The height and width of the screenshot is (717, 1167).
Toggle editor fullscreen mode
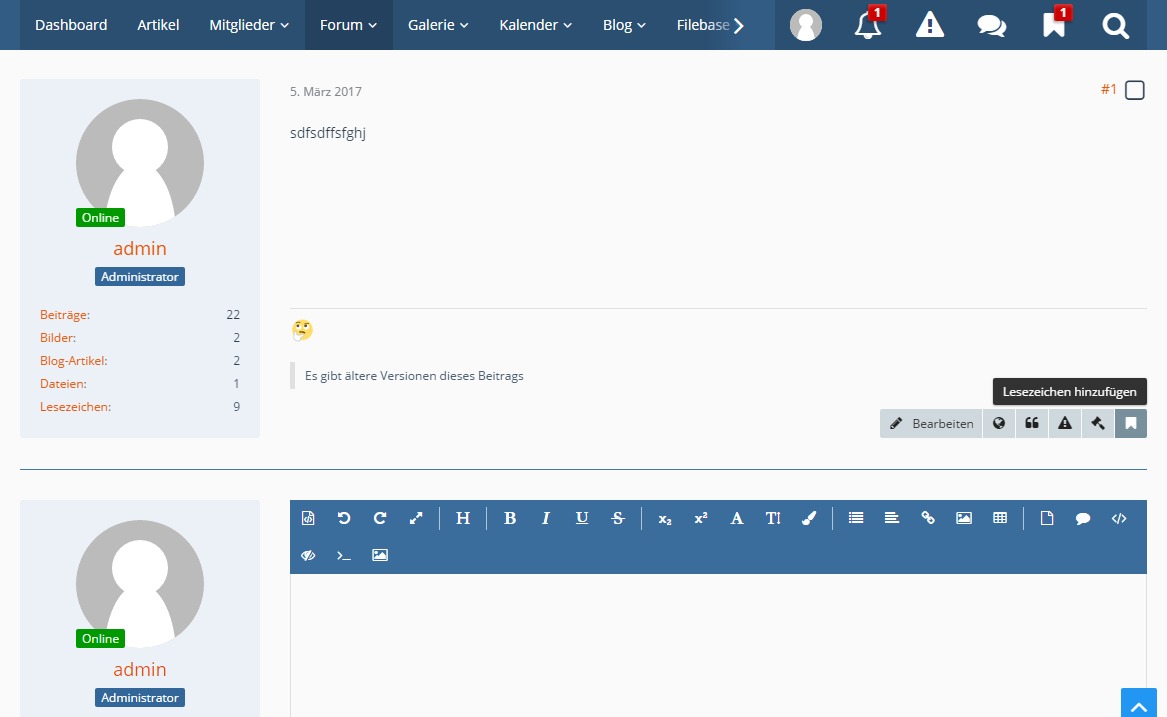[416, 518]
